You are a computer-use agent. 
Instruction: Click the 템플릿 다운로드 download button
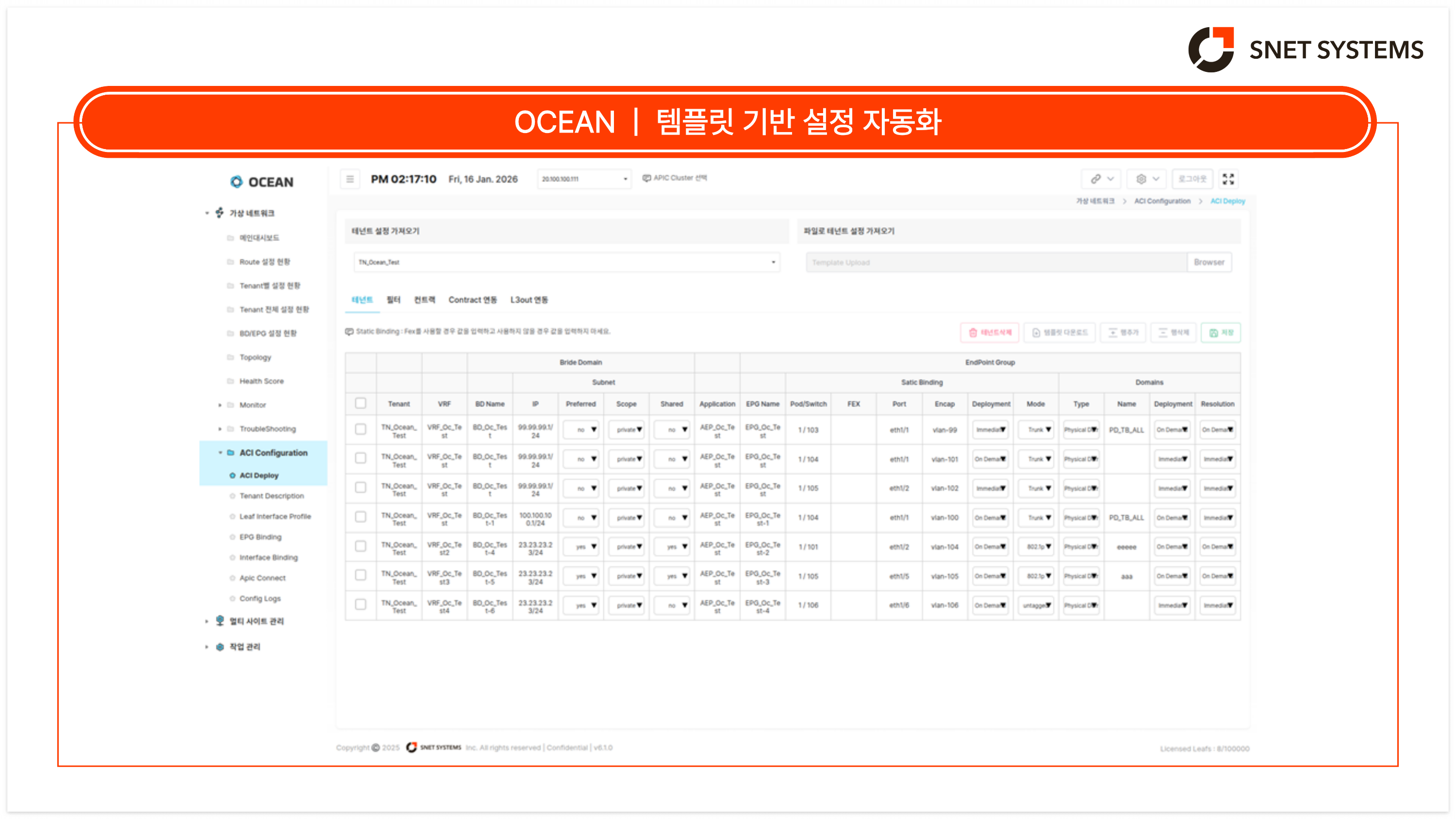pos(1059,333)
